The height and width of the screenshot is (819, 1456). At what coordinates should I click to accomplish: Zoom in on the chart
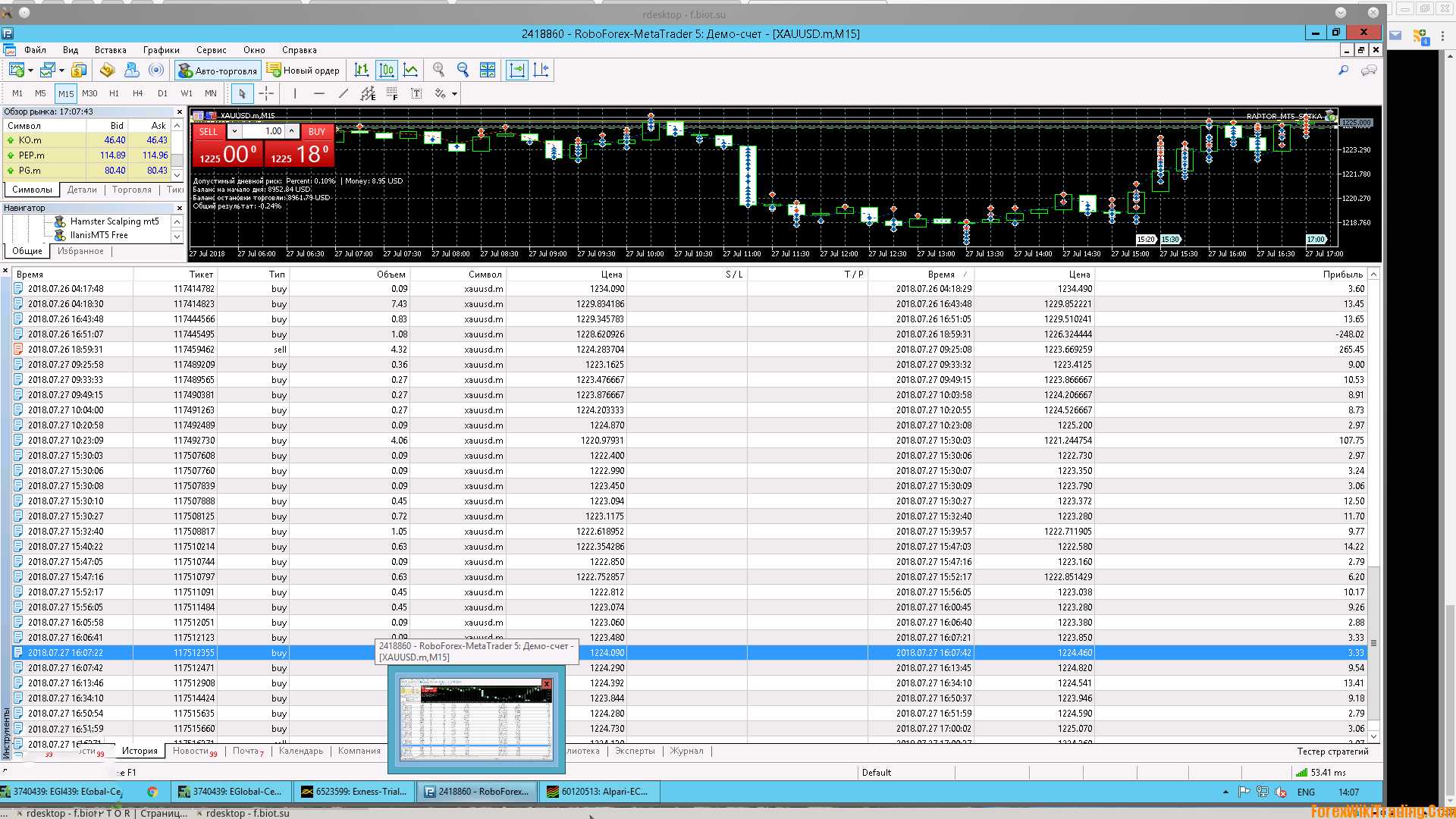tap(438, 71)
